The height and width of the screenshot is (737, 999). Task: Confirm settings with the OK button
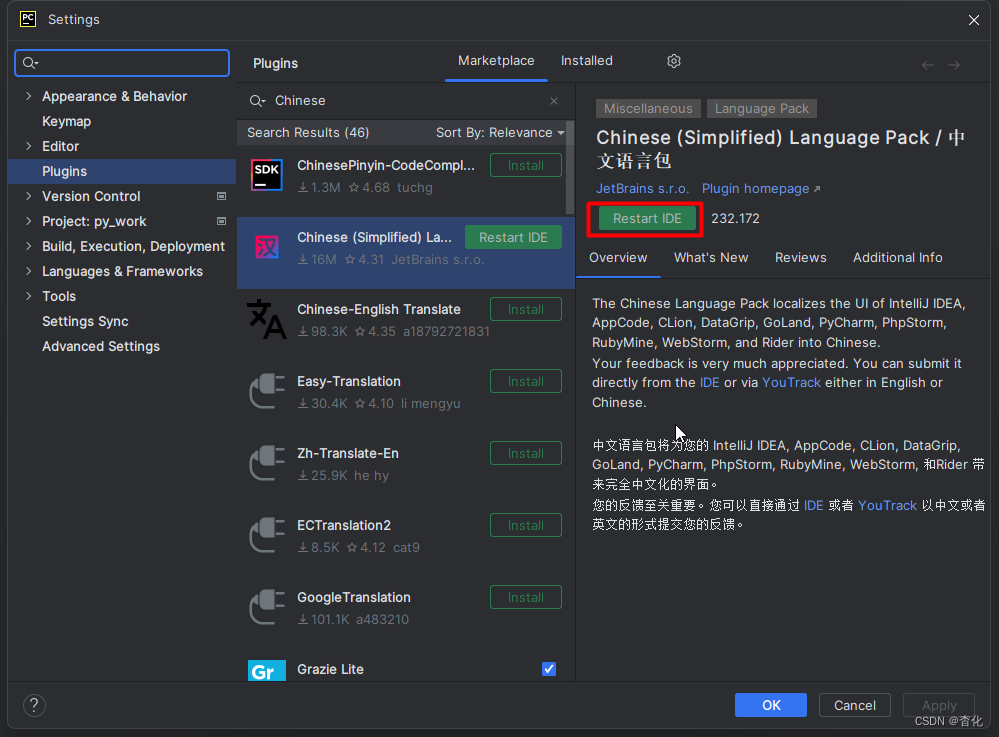(x=771, y=705)
